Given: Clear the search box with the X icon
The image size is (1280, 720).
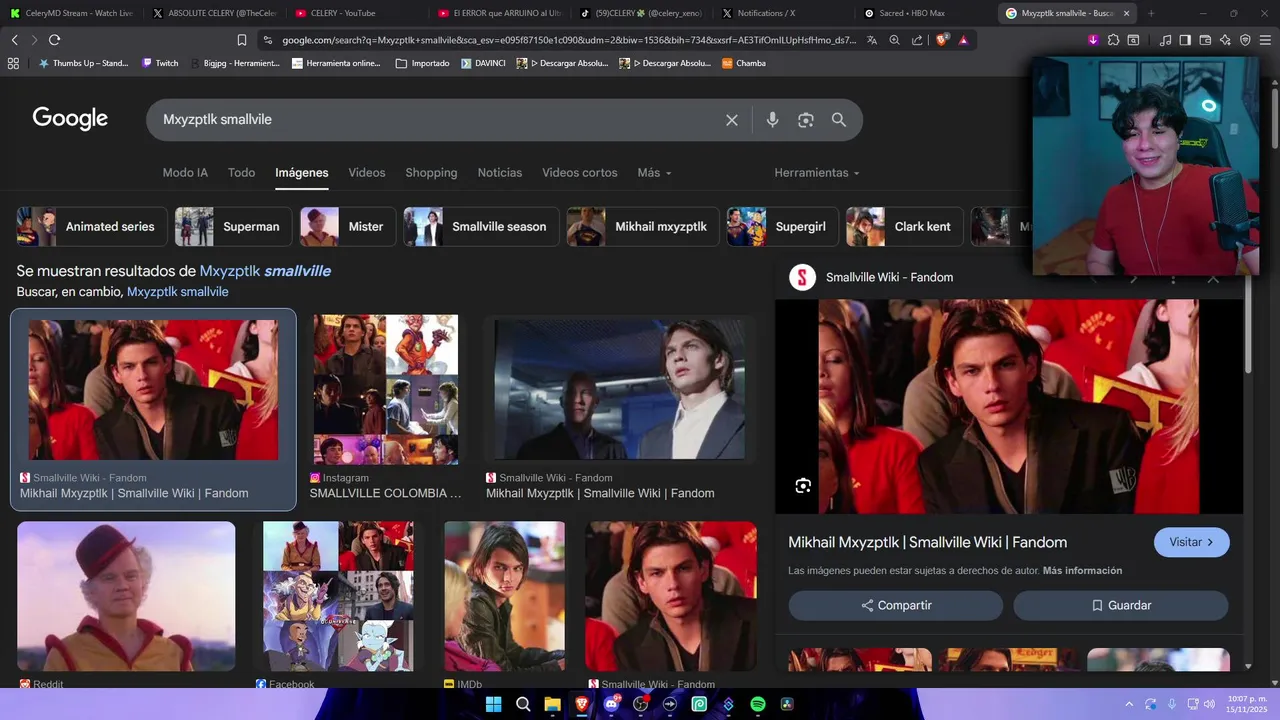Looking at the screenshot, I should coord(732,120).
